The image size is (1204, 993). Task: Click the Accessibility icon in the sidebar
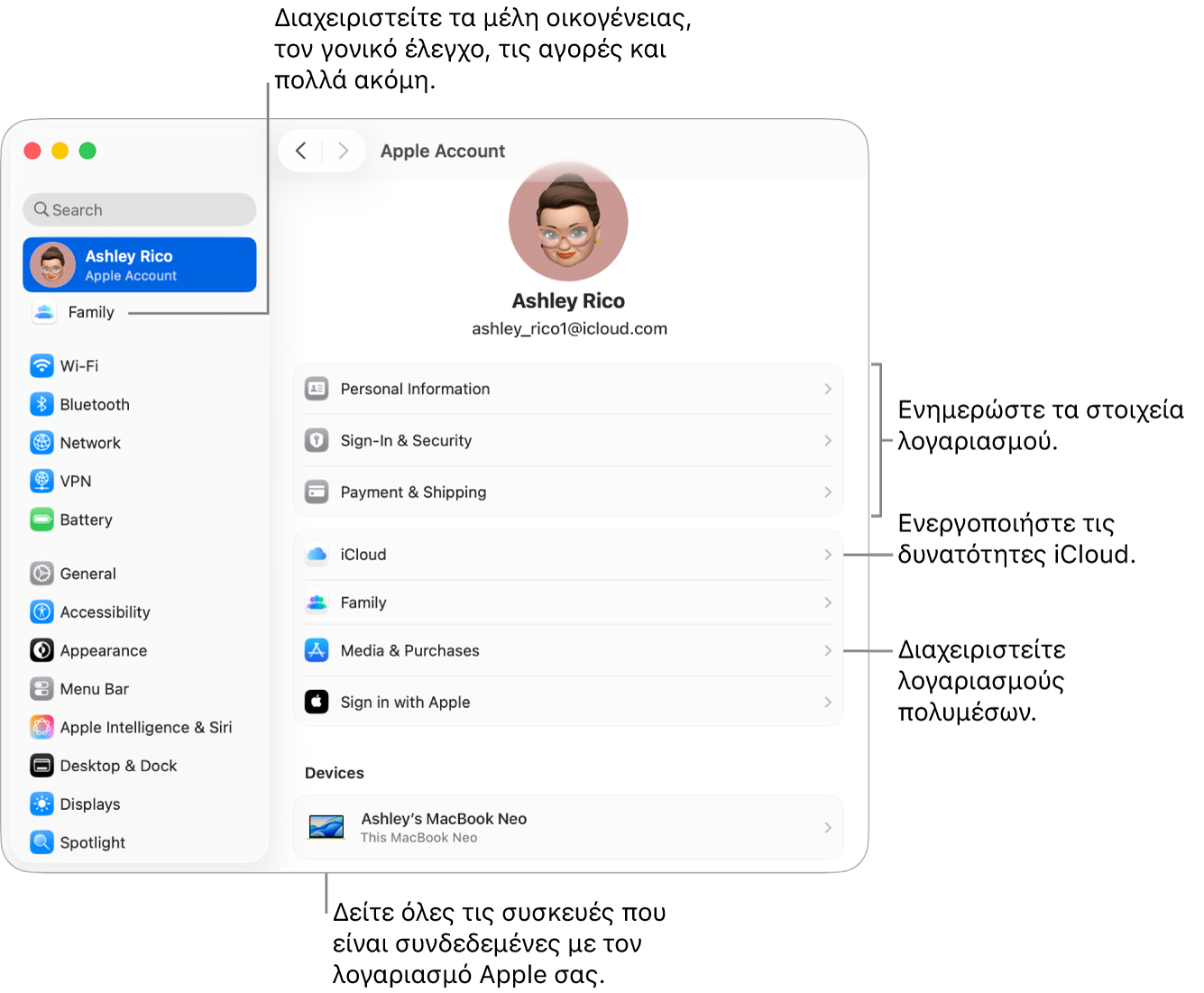42,611
